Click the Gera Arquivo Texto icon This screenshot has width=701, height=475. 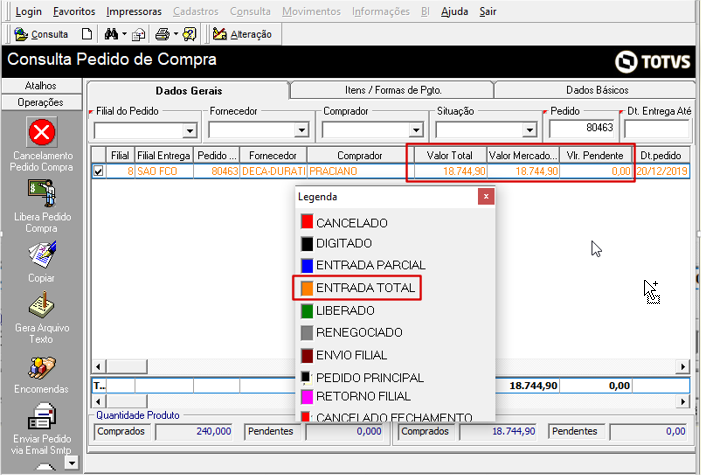pyautogui.click(x=42, y=305)
